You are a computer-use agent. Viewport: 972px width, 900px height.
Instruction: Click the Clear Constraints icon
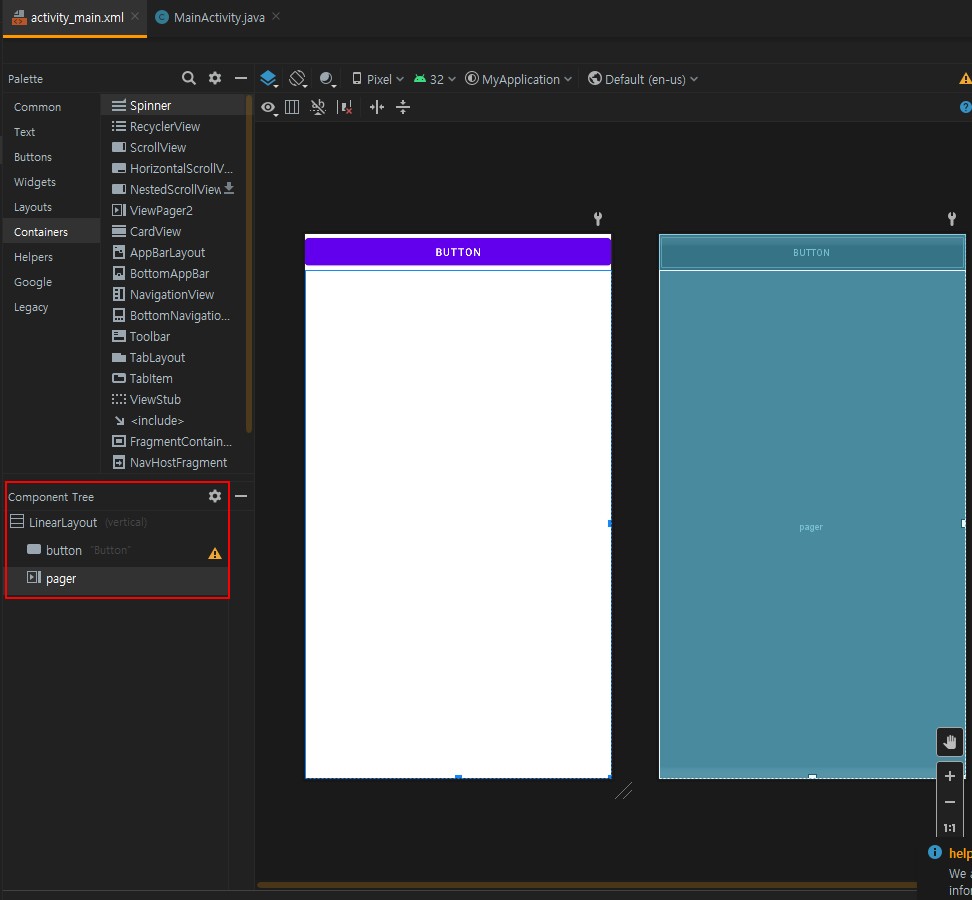point(345,107)
